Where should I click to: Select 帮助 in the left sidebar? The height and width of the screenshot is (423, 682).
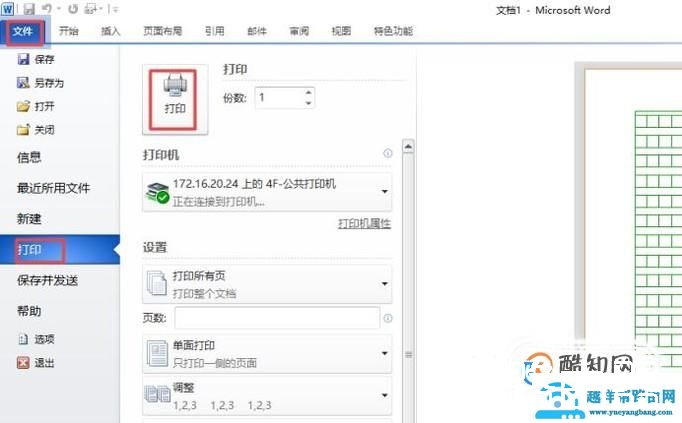tap(29, 311)
